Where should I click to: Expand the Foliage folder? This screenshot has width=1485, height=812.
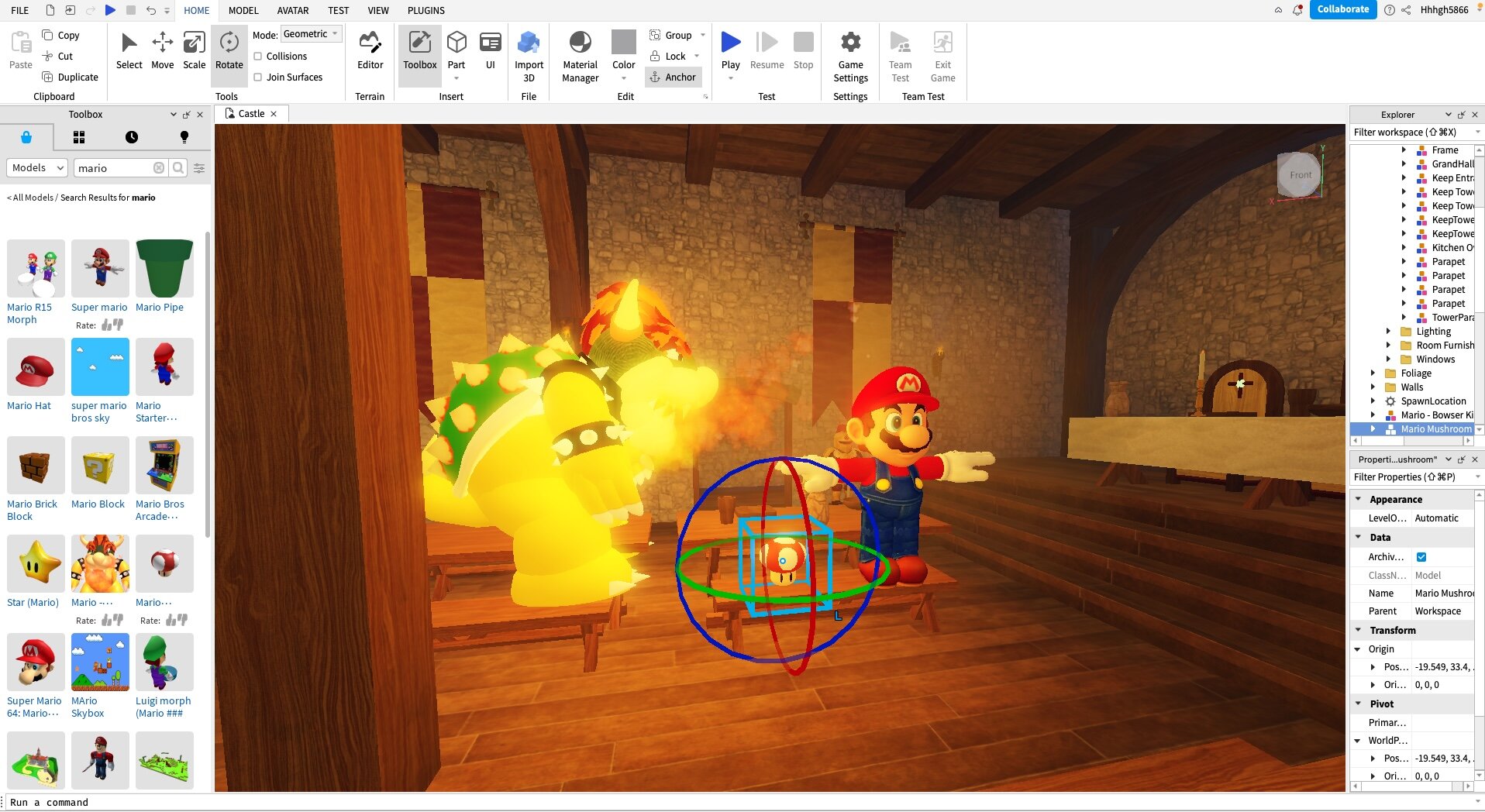(1373, 373)
